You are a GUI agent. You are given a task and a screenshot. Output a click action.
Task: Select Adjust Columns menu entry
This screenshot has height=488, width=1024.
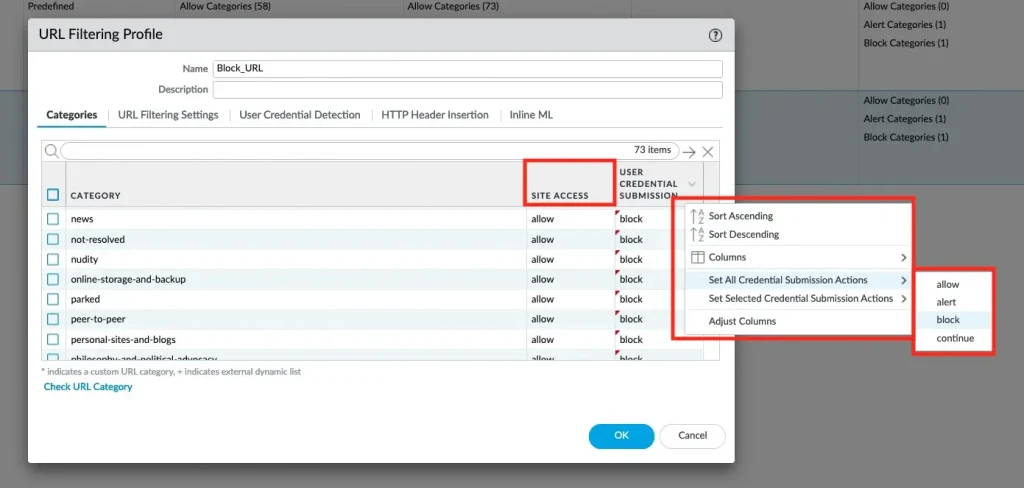click(742, 321)
